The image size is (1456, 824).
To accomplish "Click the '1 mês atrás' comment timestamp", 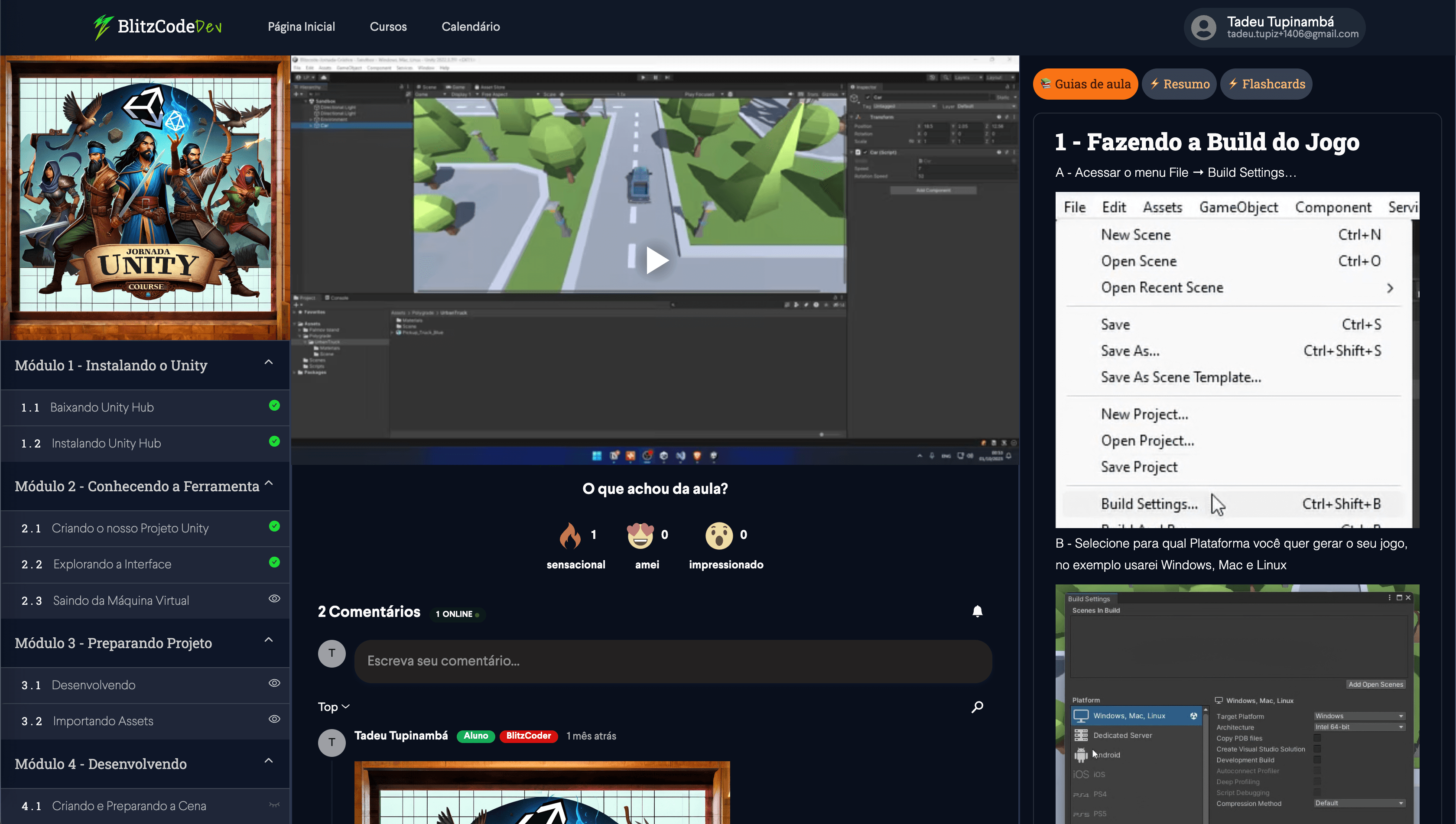I will click(x=591, y=736).
